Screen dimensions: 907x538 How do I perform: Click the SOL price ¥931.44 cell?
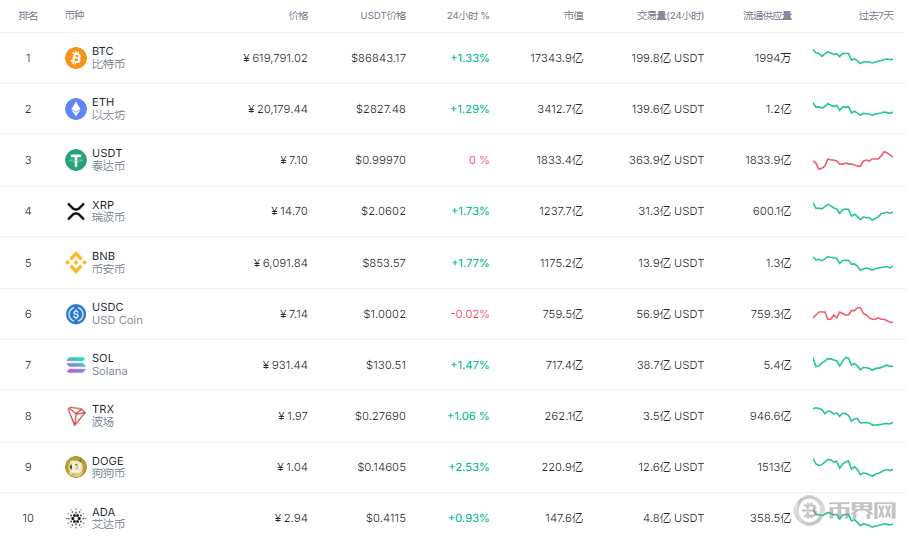[x=285, y=365]
